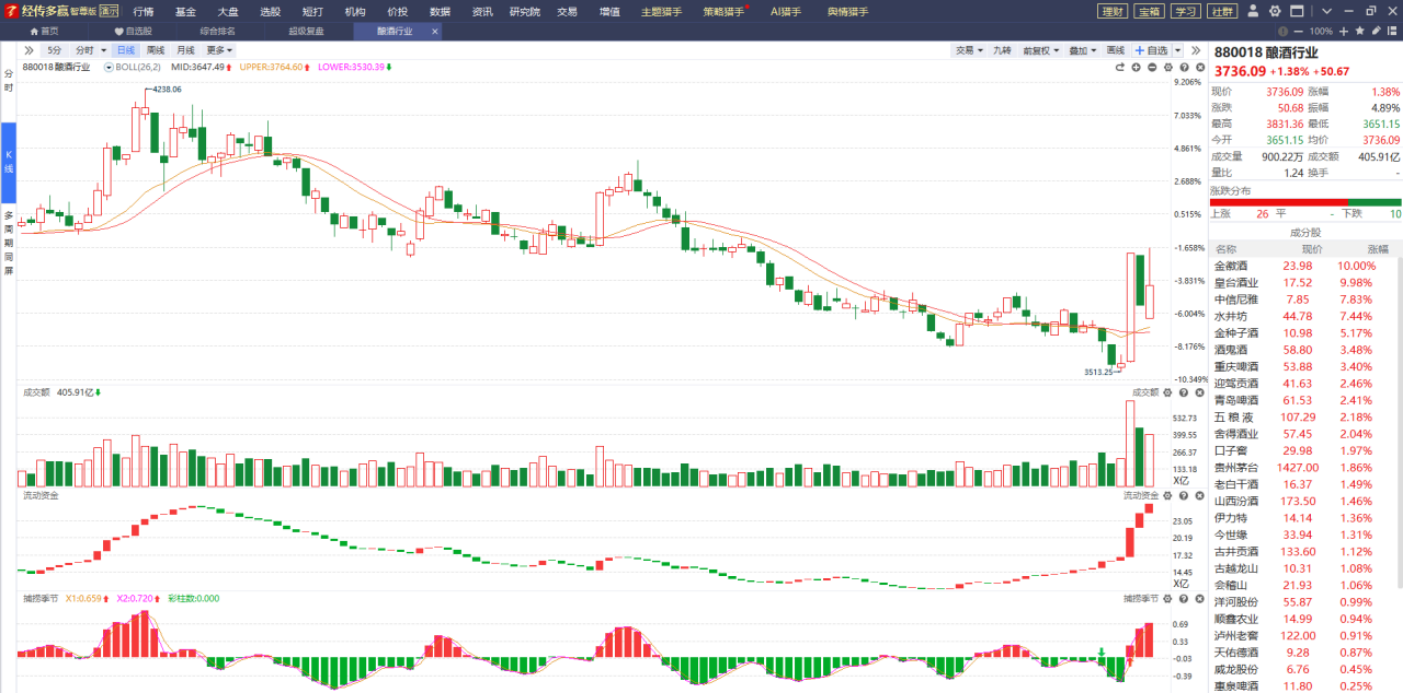The image size is (1403, 693).
Task: Zoom in the K-line chart with plus icon
Action: pos(1136,67)
